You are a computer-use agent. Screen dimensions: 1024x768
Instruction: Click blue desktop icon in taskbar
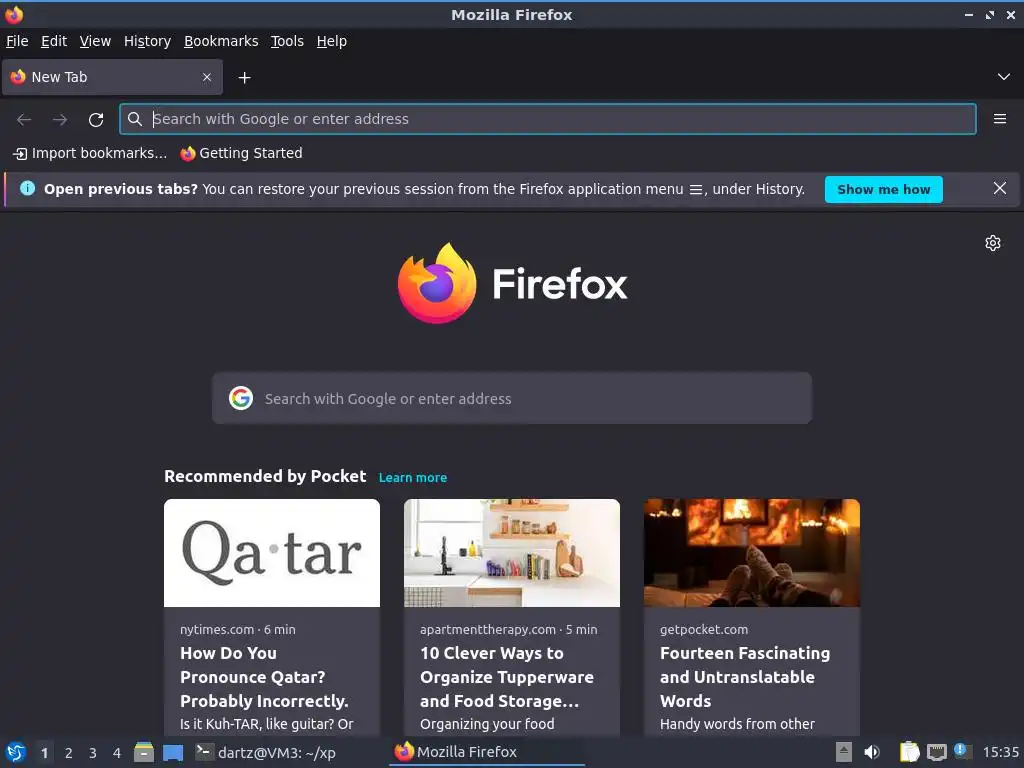[173, 753]
